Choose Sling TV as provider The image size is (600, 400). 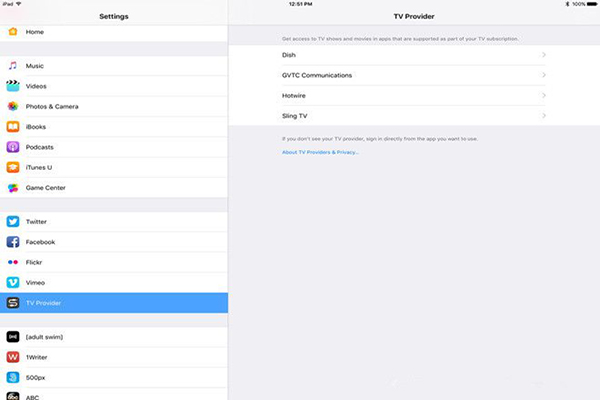click(x=298, y=116)
